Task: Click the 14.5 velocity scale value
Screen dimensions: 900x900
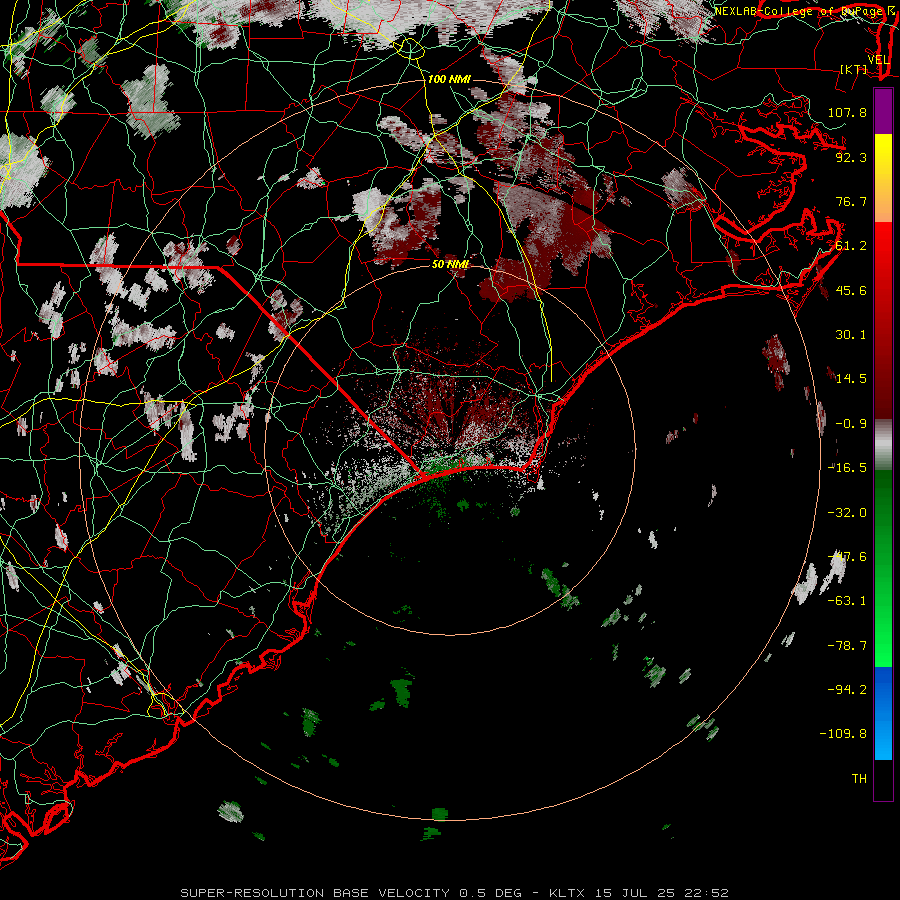Action: click(x=851, y=379)
